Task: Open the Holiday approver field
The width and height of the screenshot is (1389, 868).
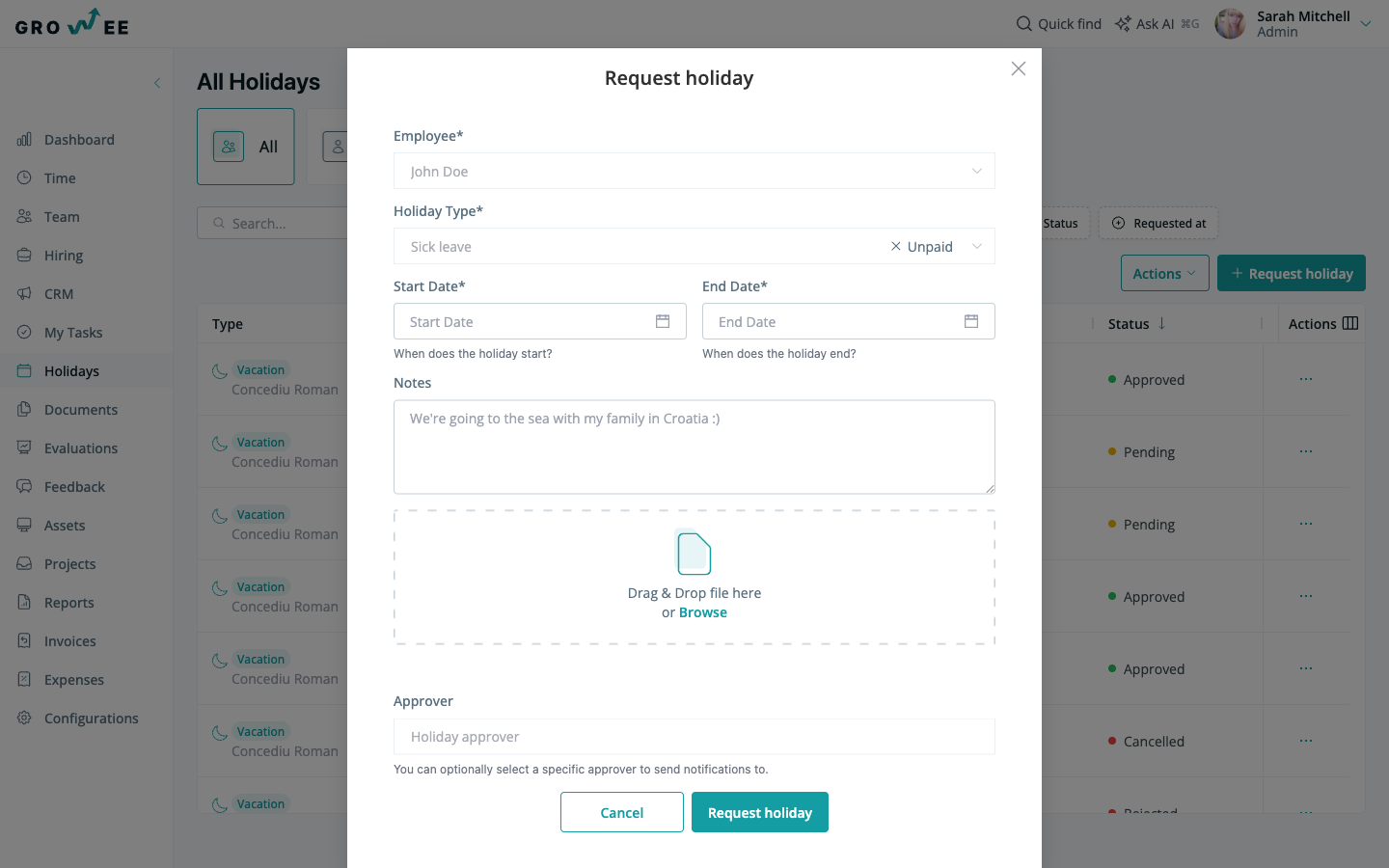Action: [x=694, y=737]
